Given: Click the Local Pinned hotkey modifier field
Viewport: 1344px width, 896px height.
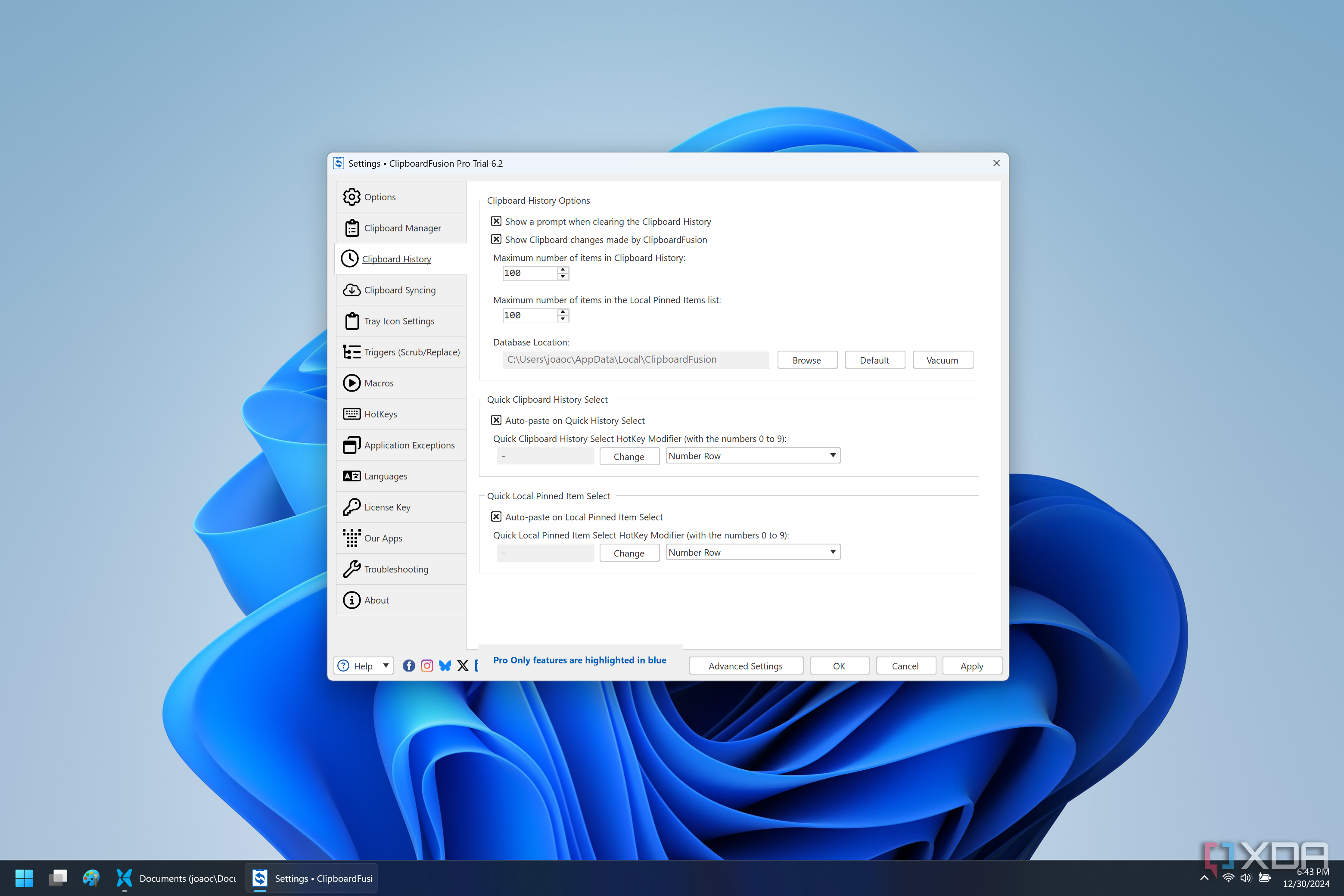Looking at the screenshot, I should [545, 553].
